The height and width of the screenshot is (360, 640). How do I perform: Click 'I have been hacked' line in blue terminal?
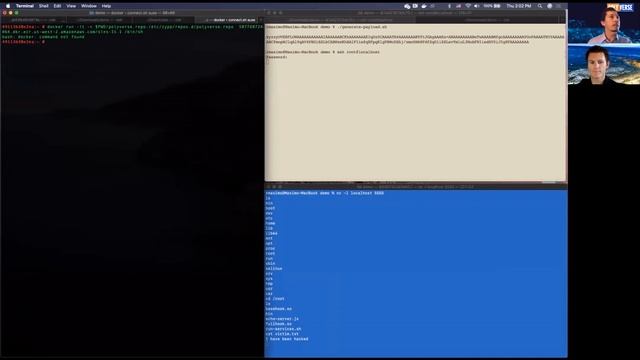pyautogui.click(x=287, y=339)
